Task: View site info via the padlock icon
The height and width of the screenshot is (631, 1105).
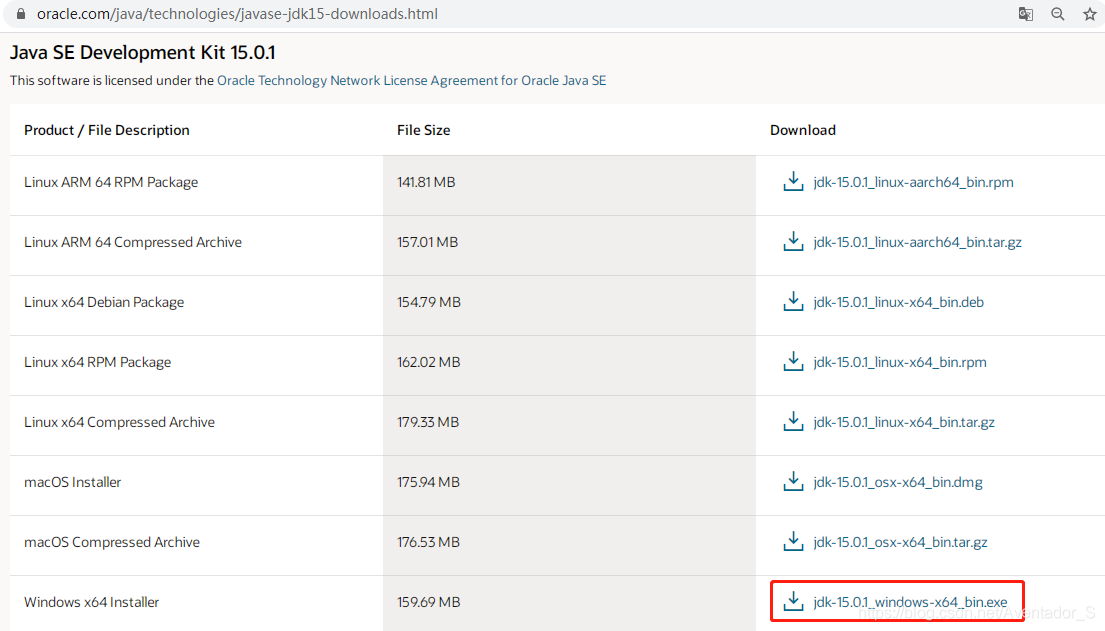Action: [x=20, y=14]
